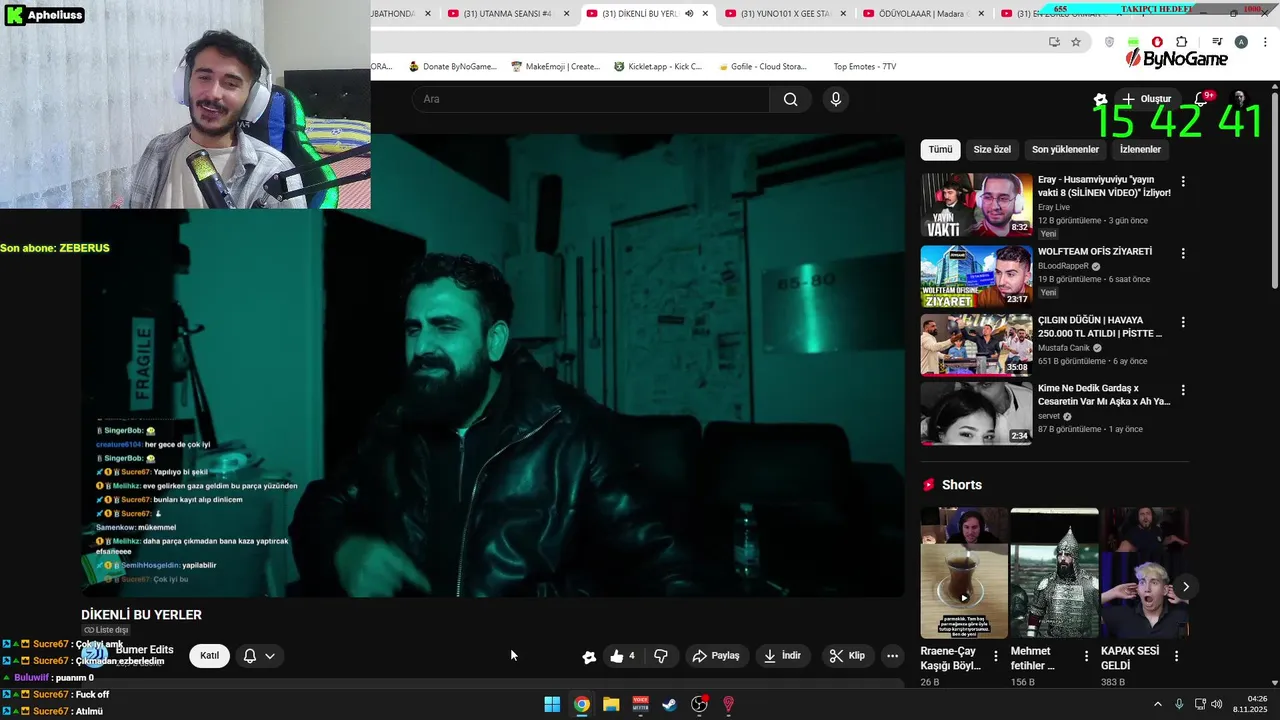This screenshot has height=720, width=1280.
Task: Open options for KAPAK SESİ GELDİ short
Action: pyautogui.click(x=1176, y=657)
